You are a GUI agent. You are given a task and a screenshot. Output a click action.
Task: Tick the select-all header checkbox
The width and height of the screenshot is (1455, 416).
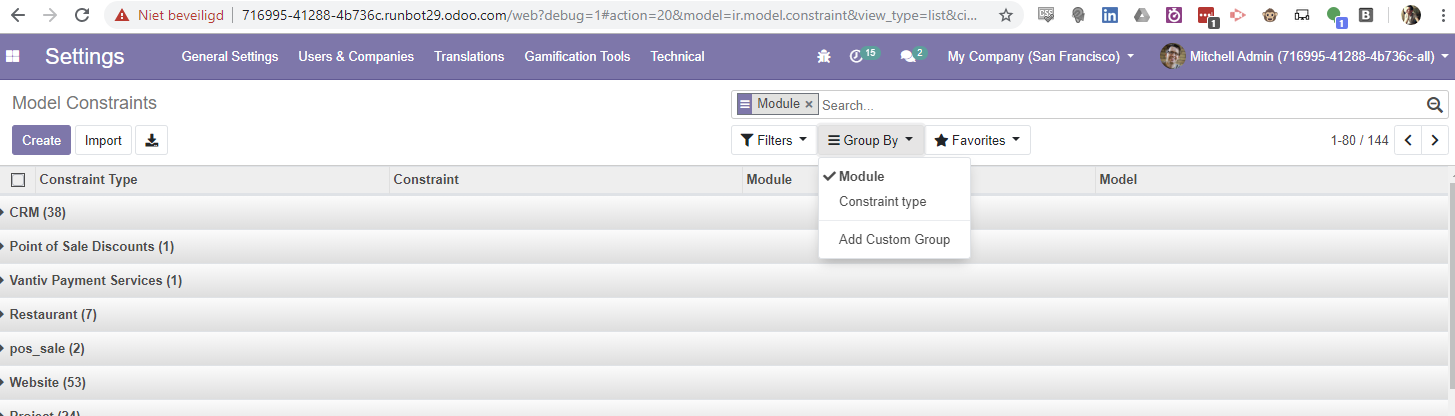tap(18, 180)
